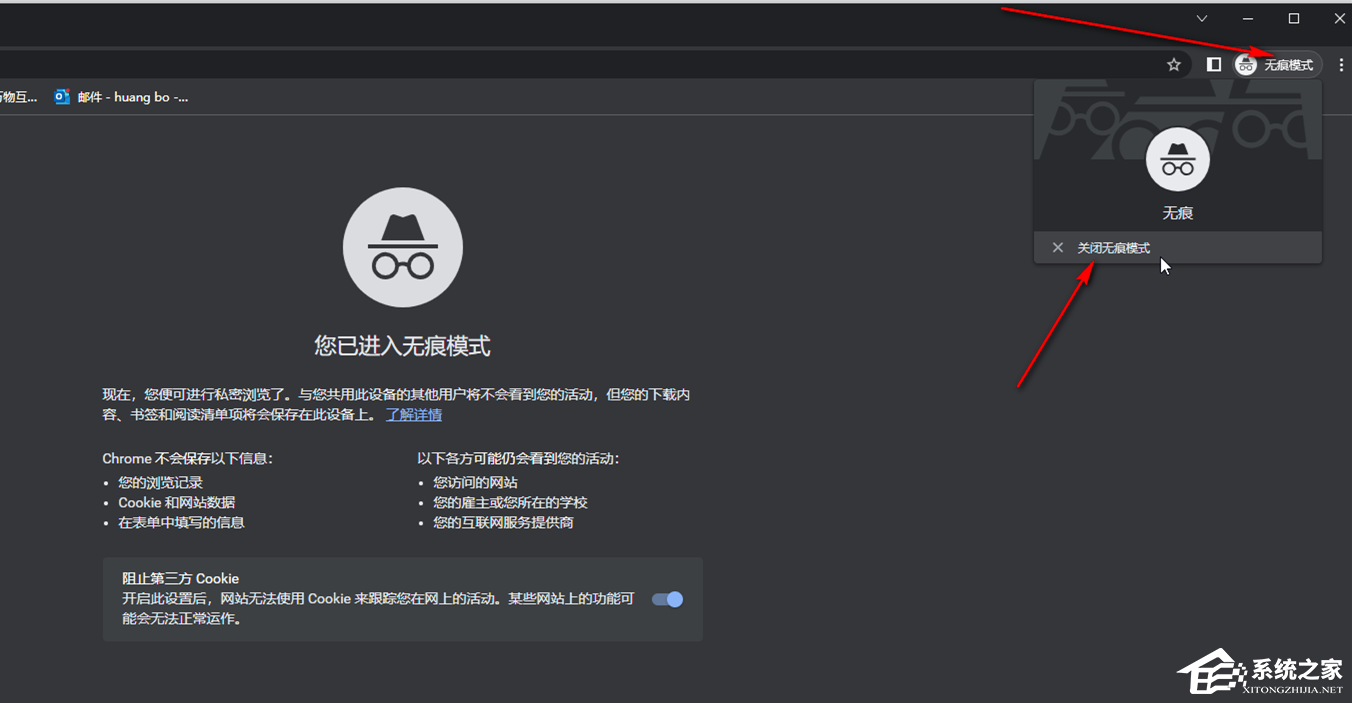Click the X icon next to 关闭无痕模式
Viewport: 1352px width, 703px height.
coord(1058,247)
